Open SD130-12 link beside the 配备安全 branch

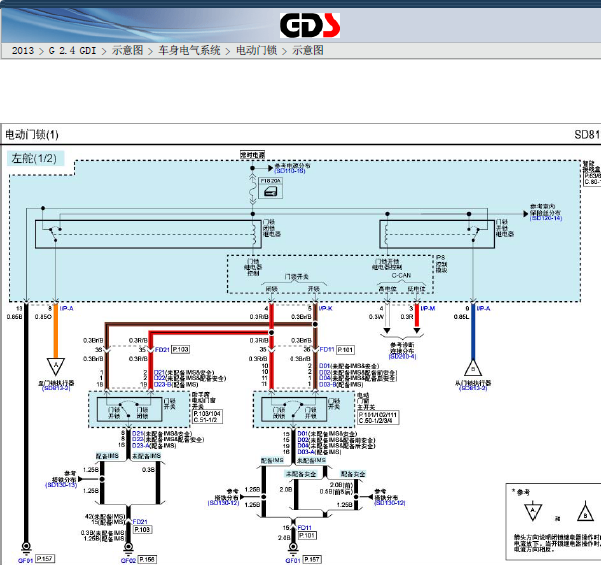coord(390,503)
